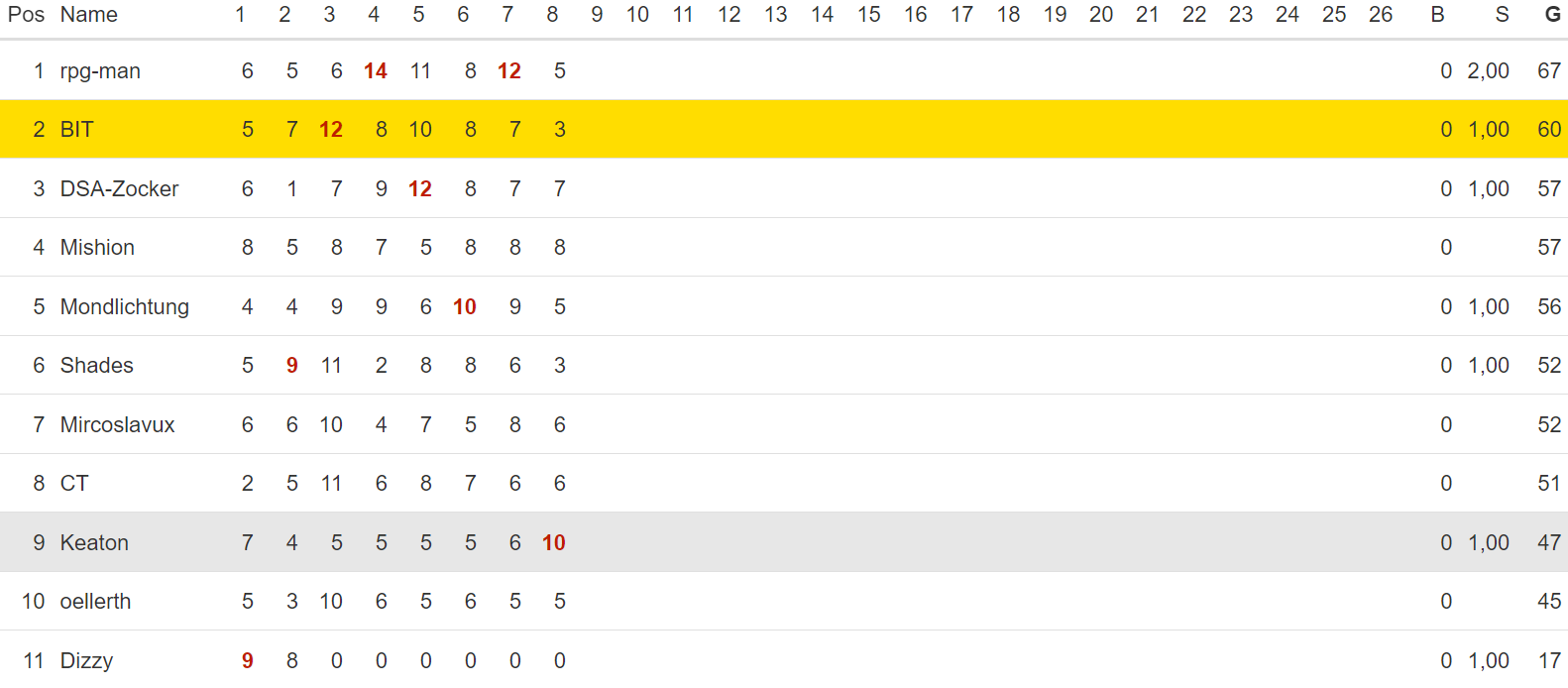Open Mondlichtung player entry
This screenshot has width=1568, height=688.
125,307
